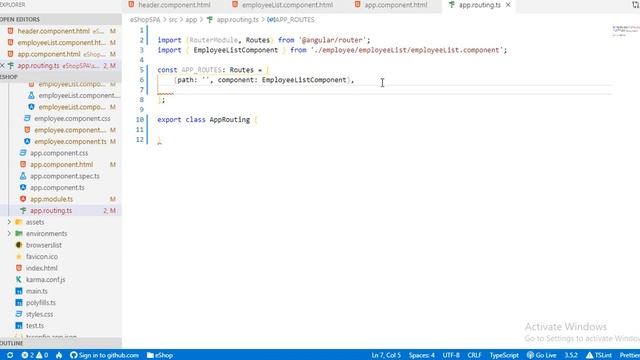Open app.component.html in Open Editors list
The height and width of the screenshot is (360, 640).
pos(60,54)
